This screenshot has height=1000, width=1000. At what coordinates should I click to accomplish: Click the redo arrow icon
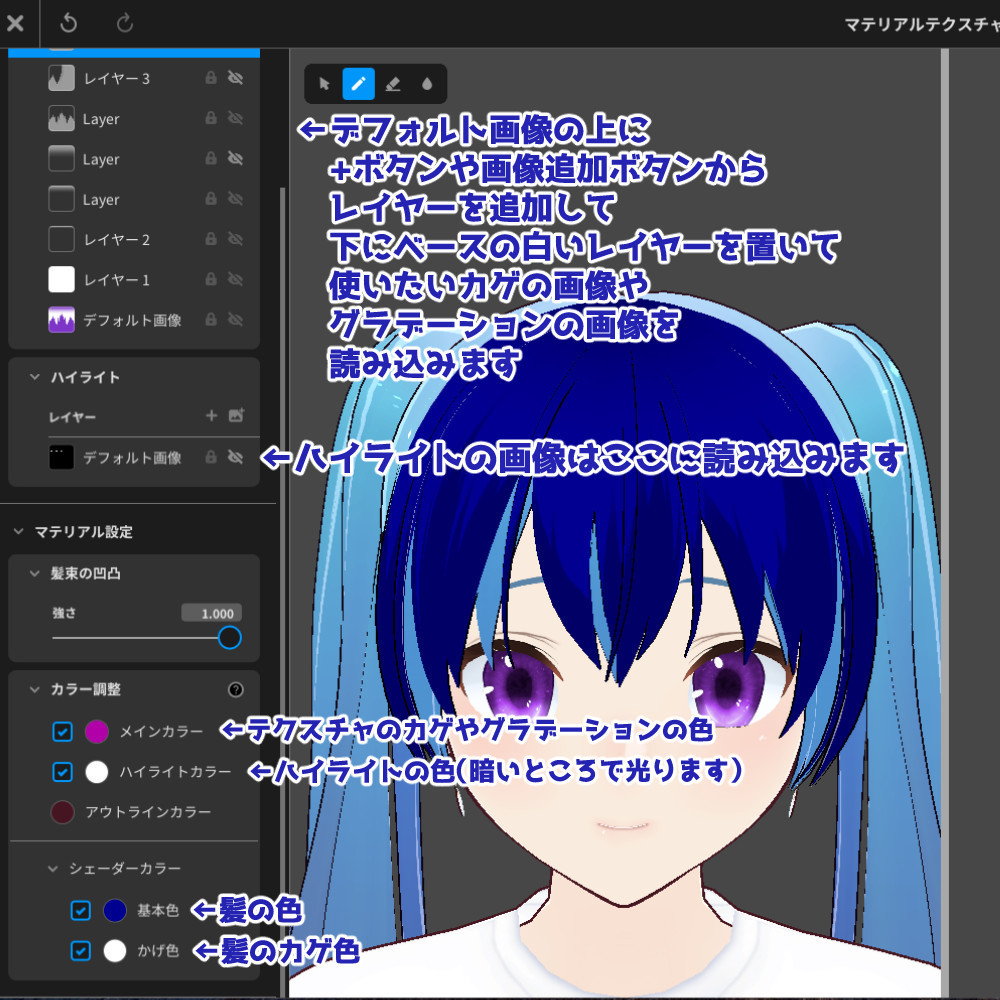(x=122, y=24)
